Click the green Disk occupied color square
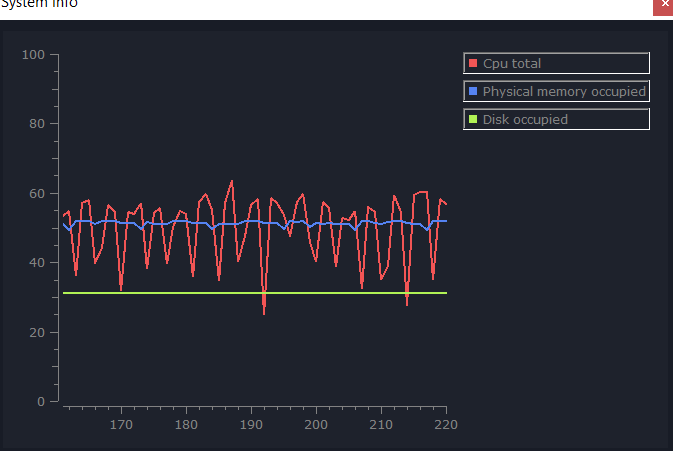This screenshot has width=673, height=451. point(472,119)
